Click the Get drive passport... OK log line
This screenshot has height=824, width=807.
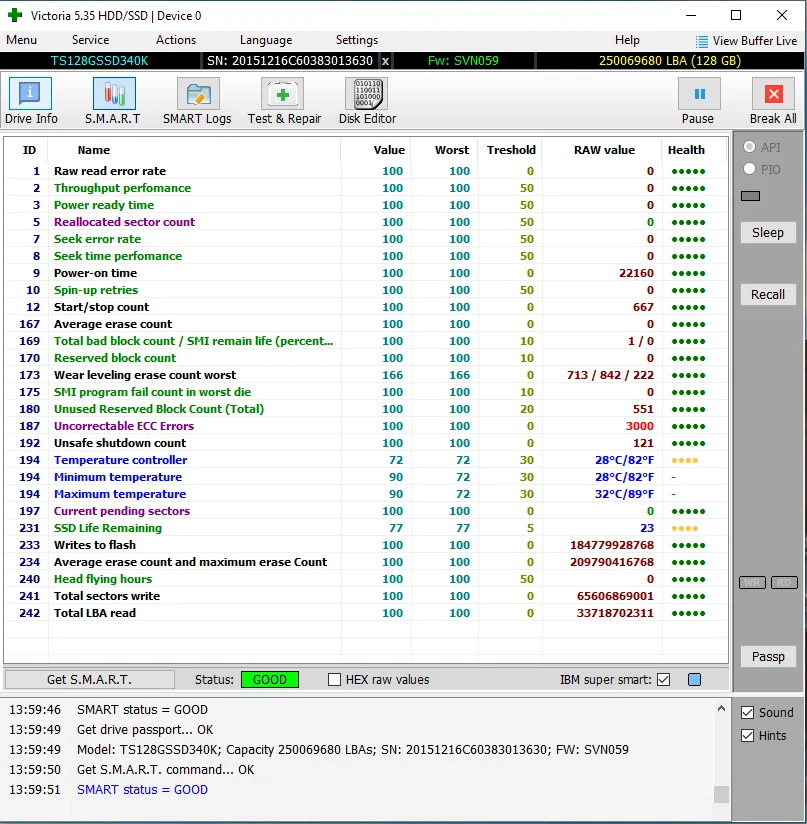(145, 729)
